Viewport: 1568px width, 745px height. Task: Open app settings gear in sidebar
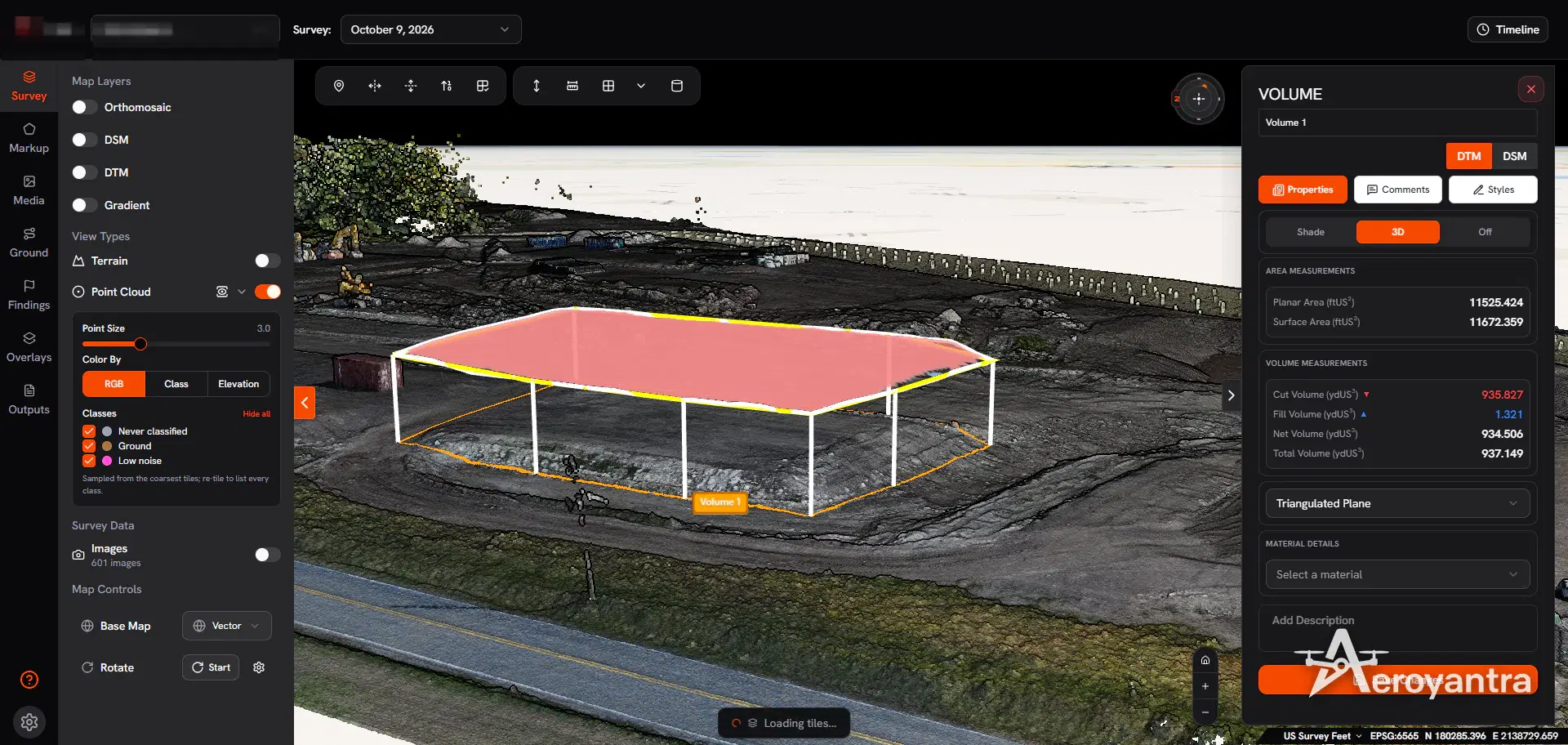(29, 722)
